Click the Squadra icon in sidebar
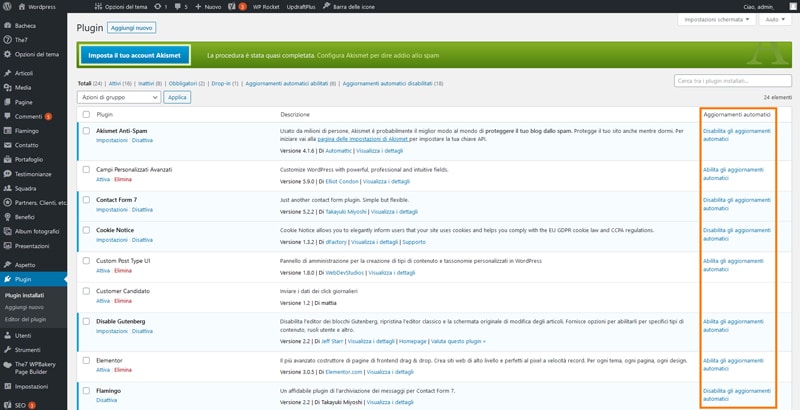 click(7, 188)
